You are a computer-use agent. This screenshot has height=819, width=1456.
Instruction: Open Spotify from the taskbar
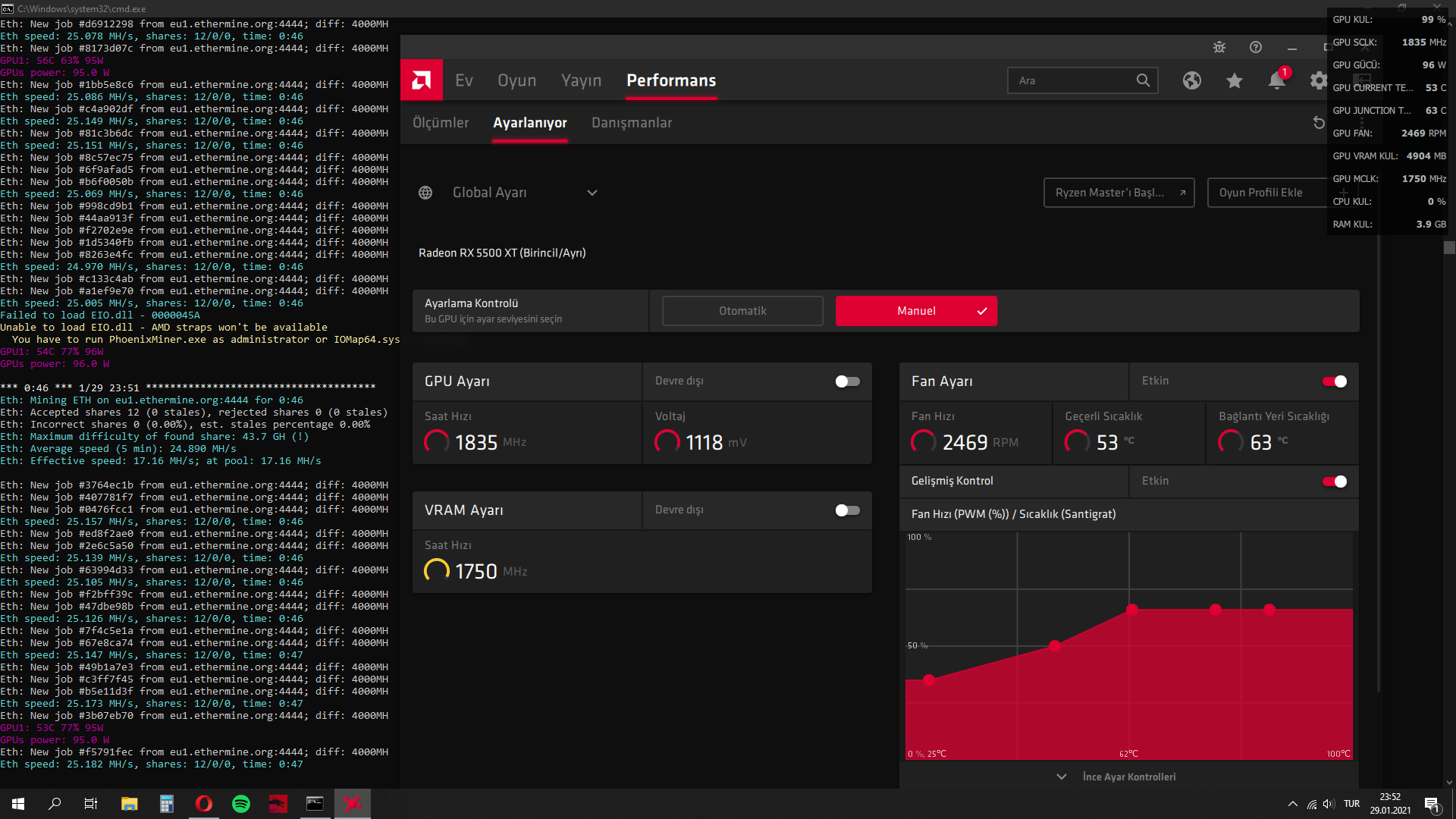point(240,804)
